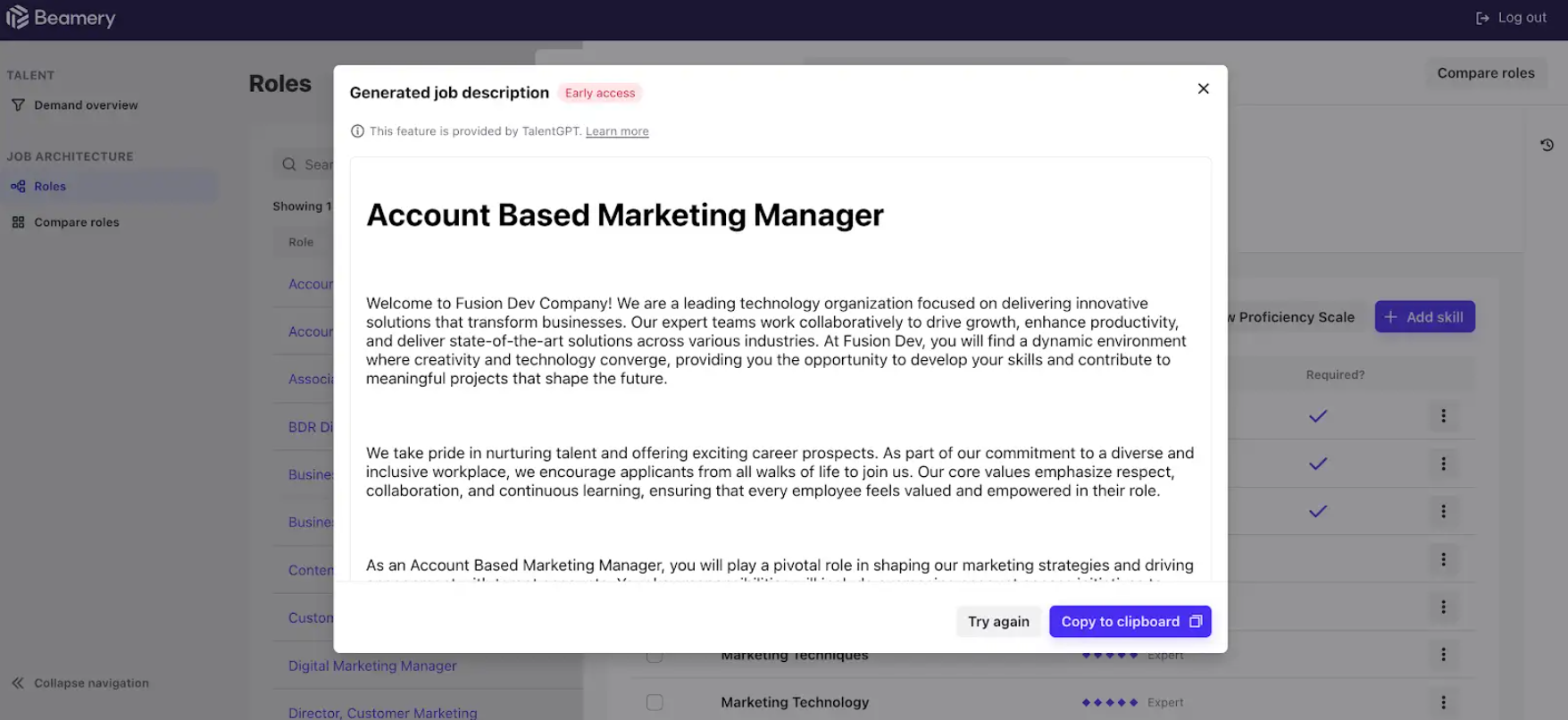
Task: Open the Director, Customer Marketing role
Action: pos(382,713)
